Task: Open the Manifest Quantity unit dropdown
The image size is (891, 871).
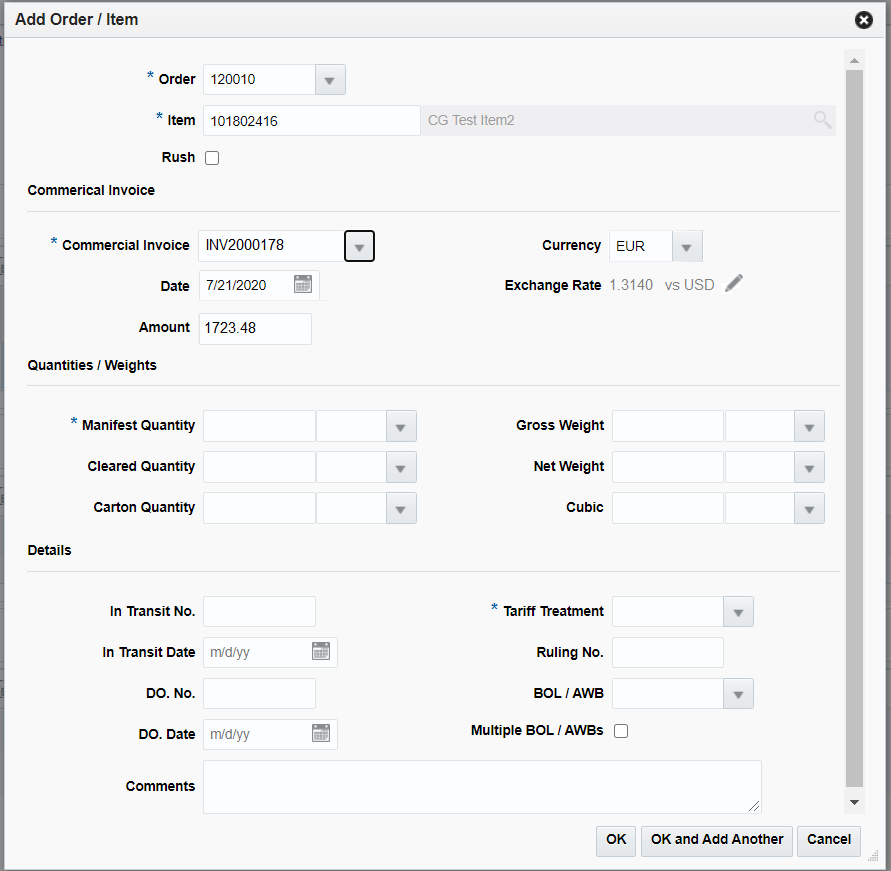Action: click(x=400, y=426)
